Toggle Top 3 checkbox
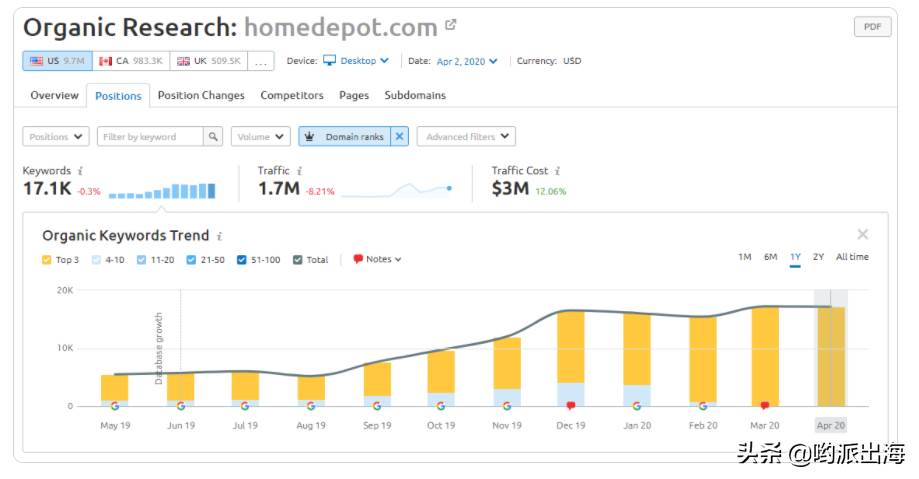Viewport: 919px width, 479px height. click(x=46, y=260)
